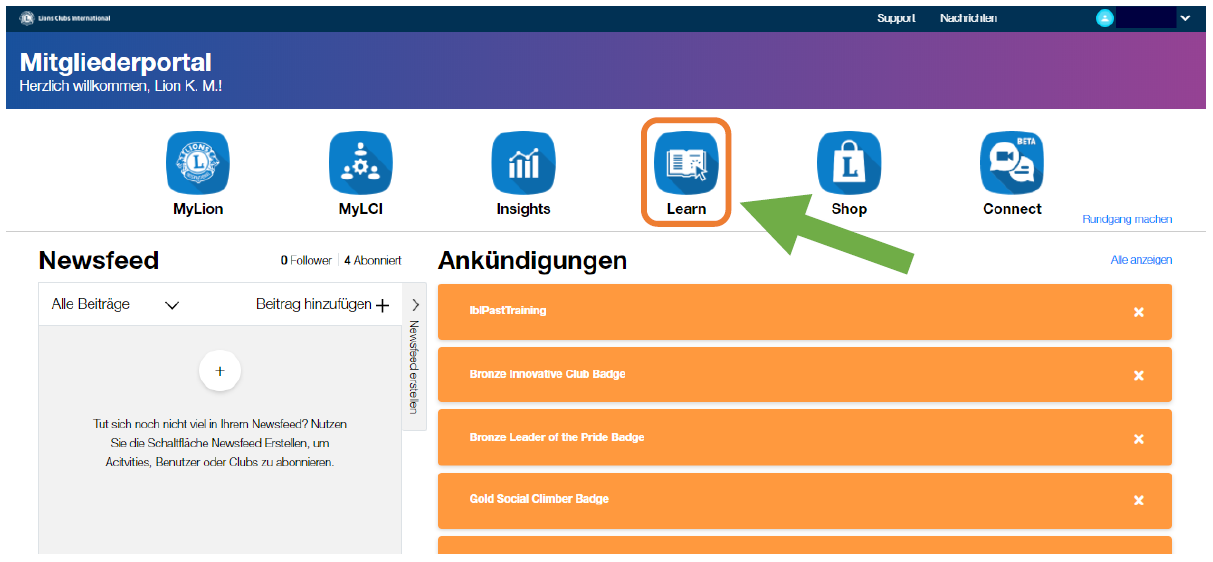Dismiss the Gold Social Climber Badge announcement
Screen dimensions: 1213x562
click(1138, 501)
